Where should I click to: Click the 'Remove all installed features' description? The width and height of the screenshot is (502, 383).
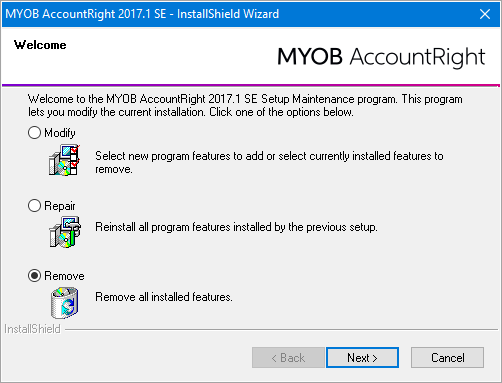point(164,297)
